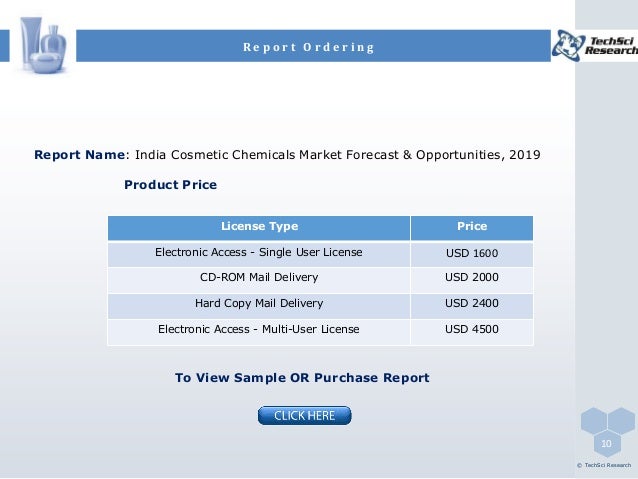Image resolution: width=638 pixels, height=479 pixels.
Task: Click the cosmetic bottles illustration
Action: click(x=43, y=46)
